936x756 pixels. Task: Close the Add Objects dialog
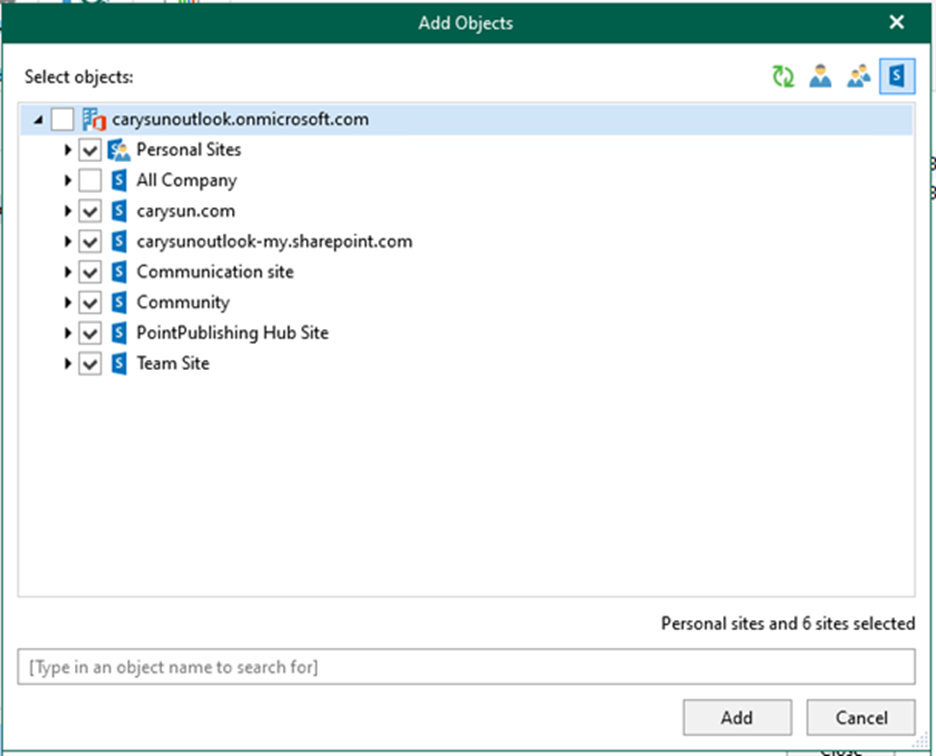[x=897, y=23]
